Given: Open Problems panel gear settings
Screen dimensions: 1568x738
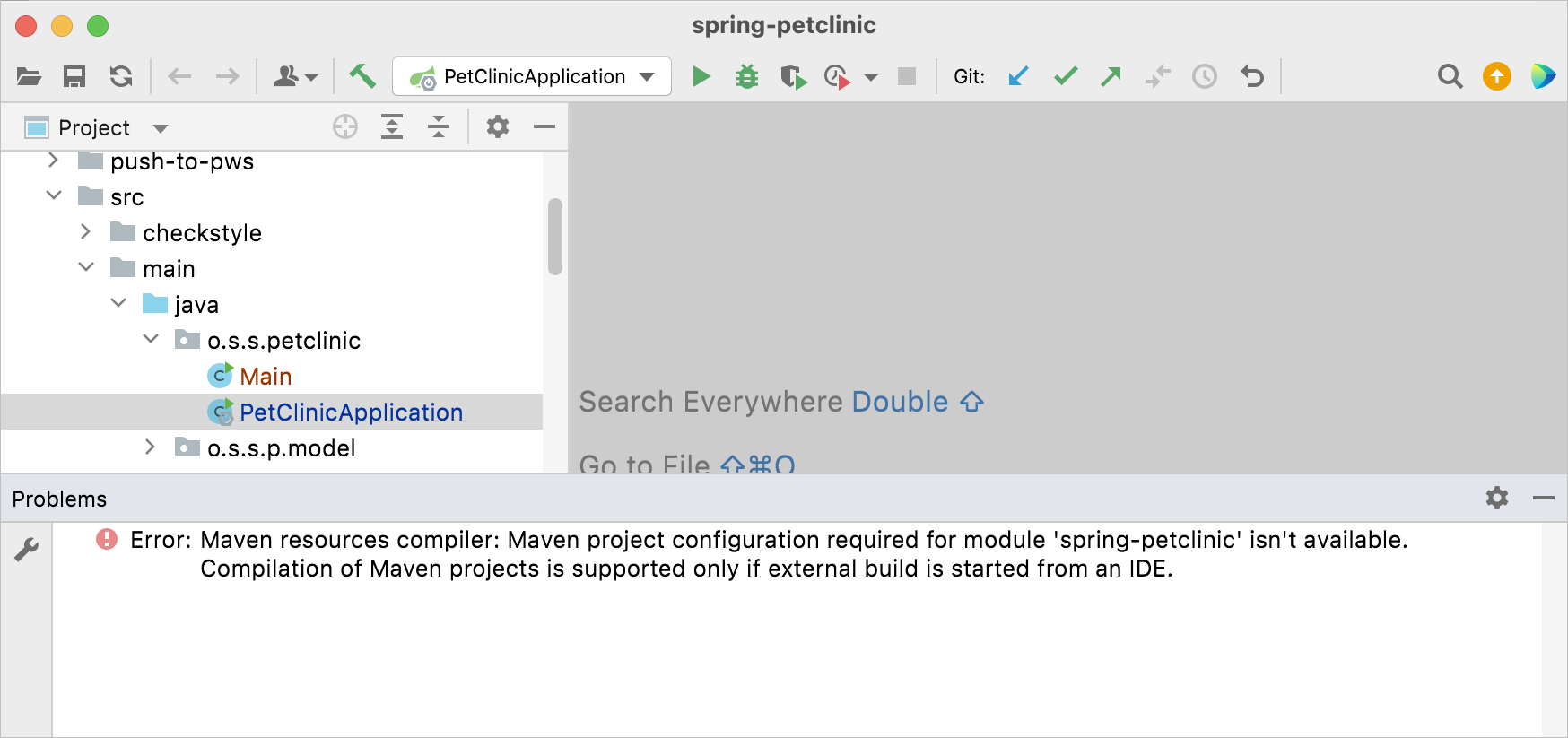Looking at the screenshot, I should (1496, 498).
